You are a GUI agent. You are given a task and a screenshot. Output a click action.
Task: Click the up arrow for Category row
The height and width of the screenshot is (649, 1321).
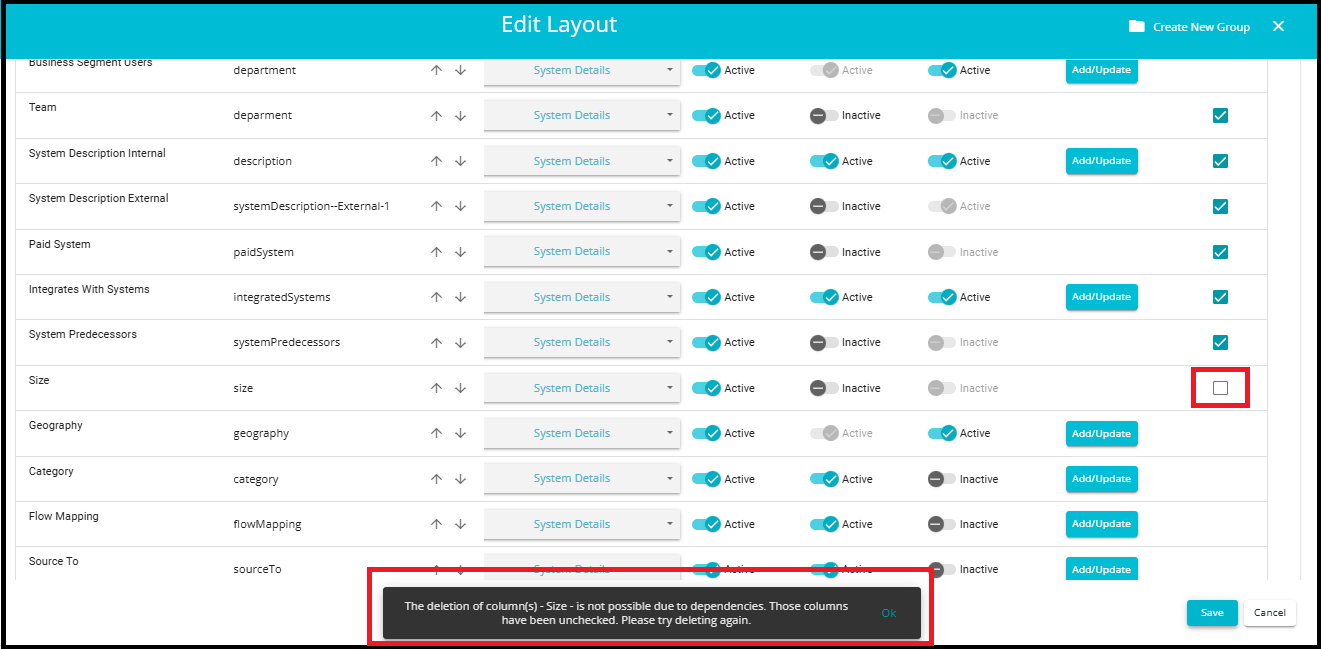click(436, 479)
